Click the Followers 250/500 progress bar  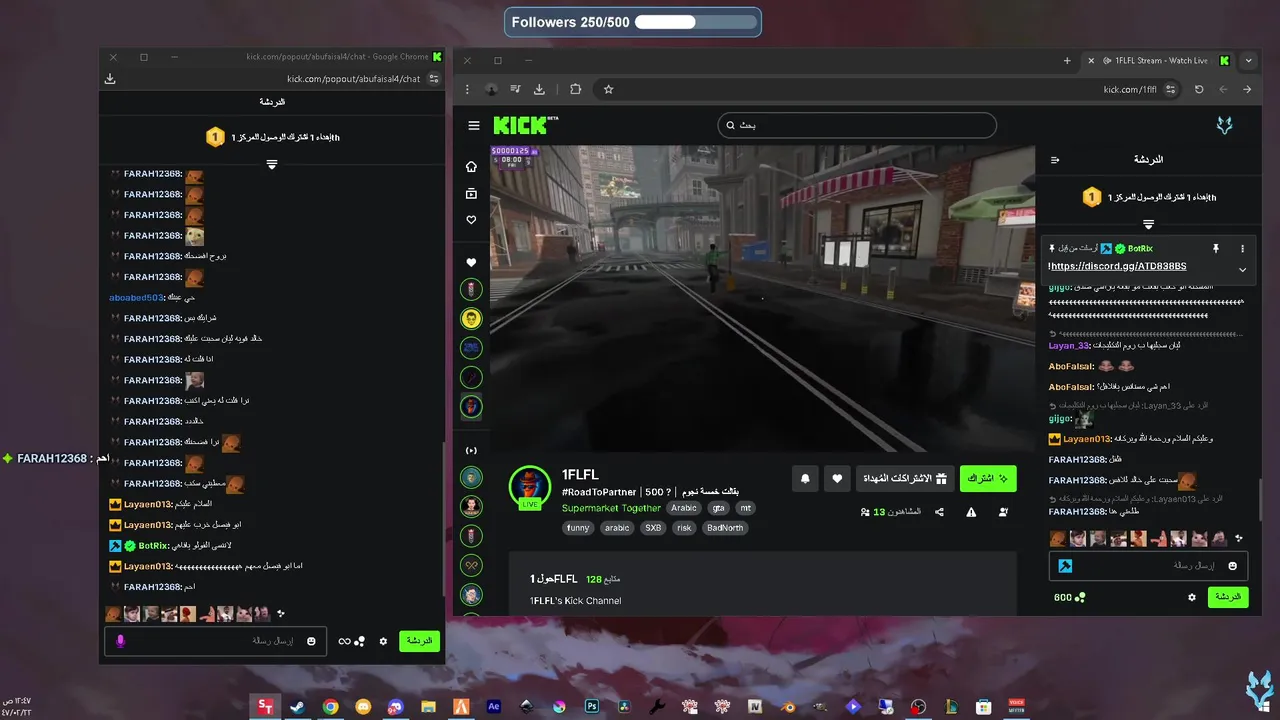tap(633, 22)
